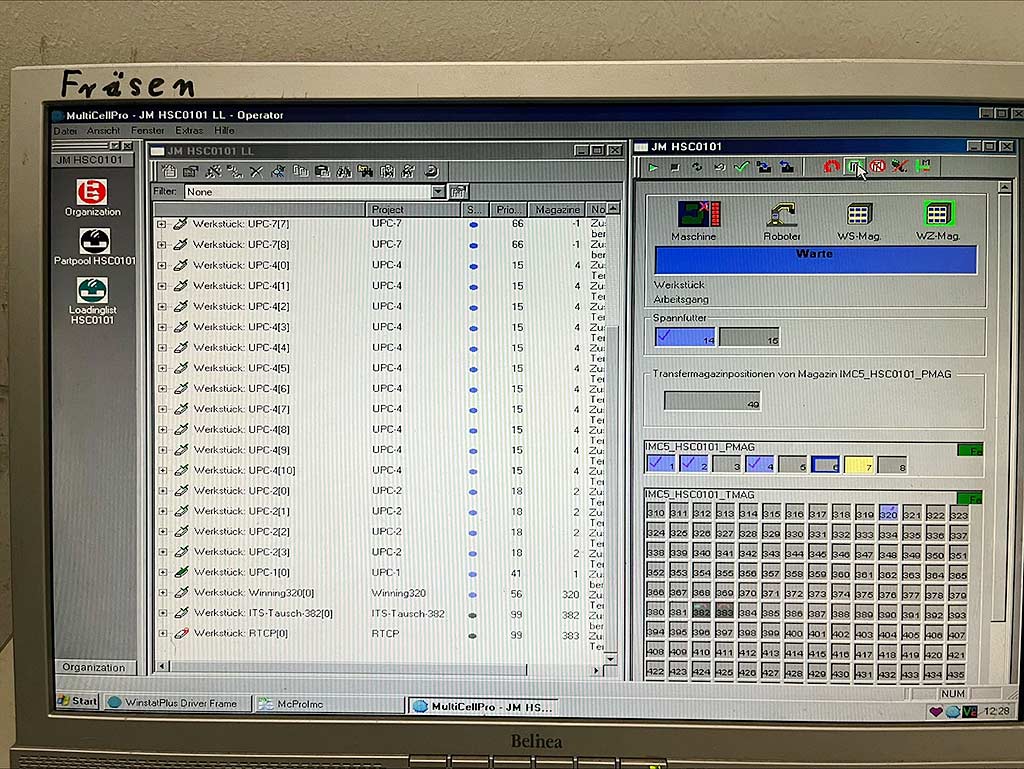Screen dimensions: 1024x769
Task: Select the yellow PMAG position 7
Action: point(859,465)
